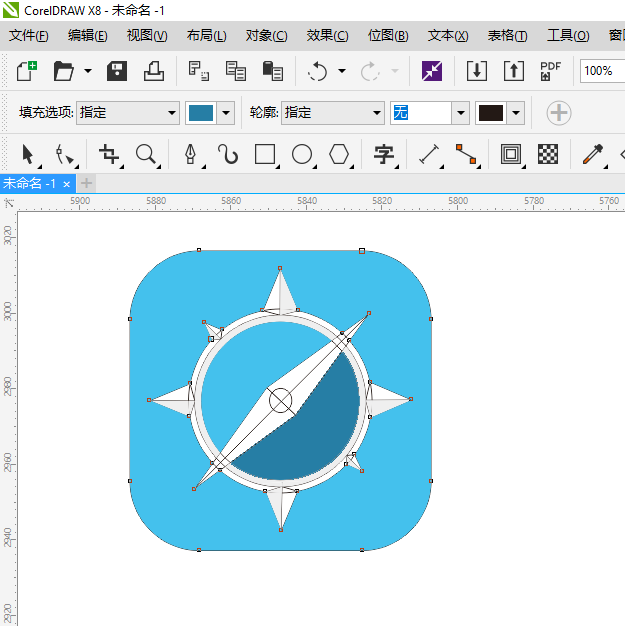Import a file with the Import icon

477,71
